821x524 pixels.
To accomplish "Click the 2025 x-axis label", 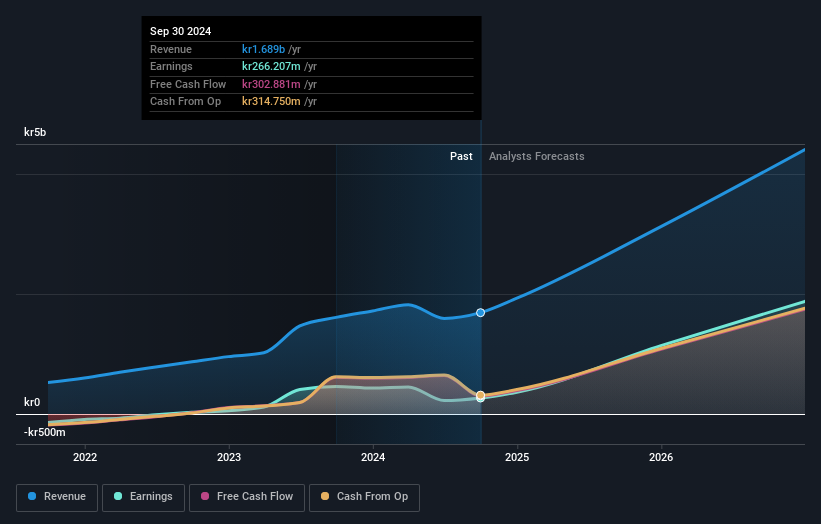I will [x=517, y=457].
